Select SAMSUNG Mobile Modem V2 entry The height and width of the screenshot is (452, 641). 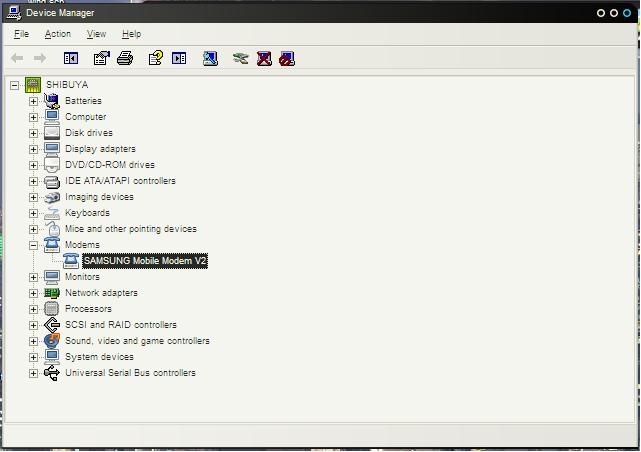coord(145,261)
